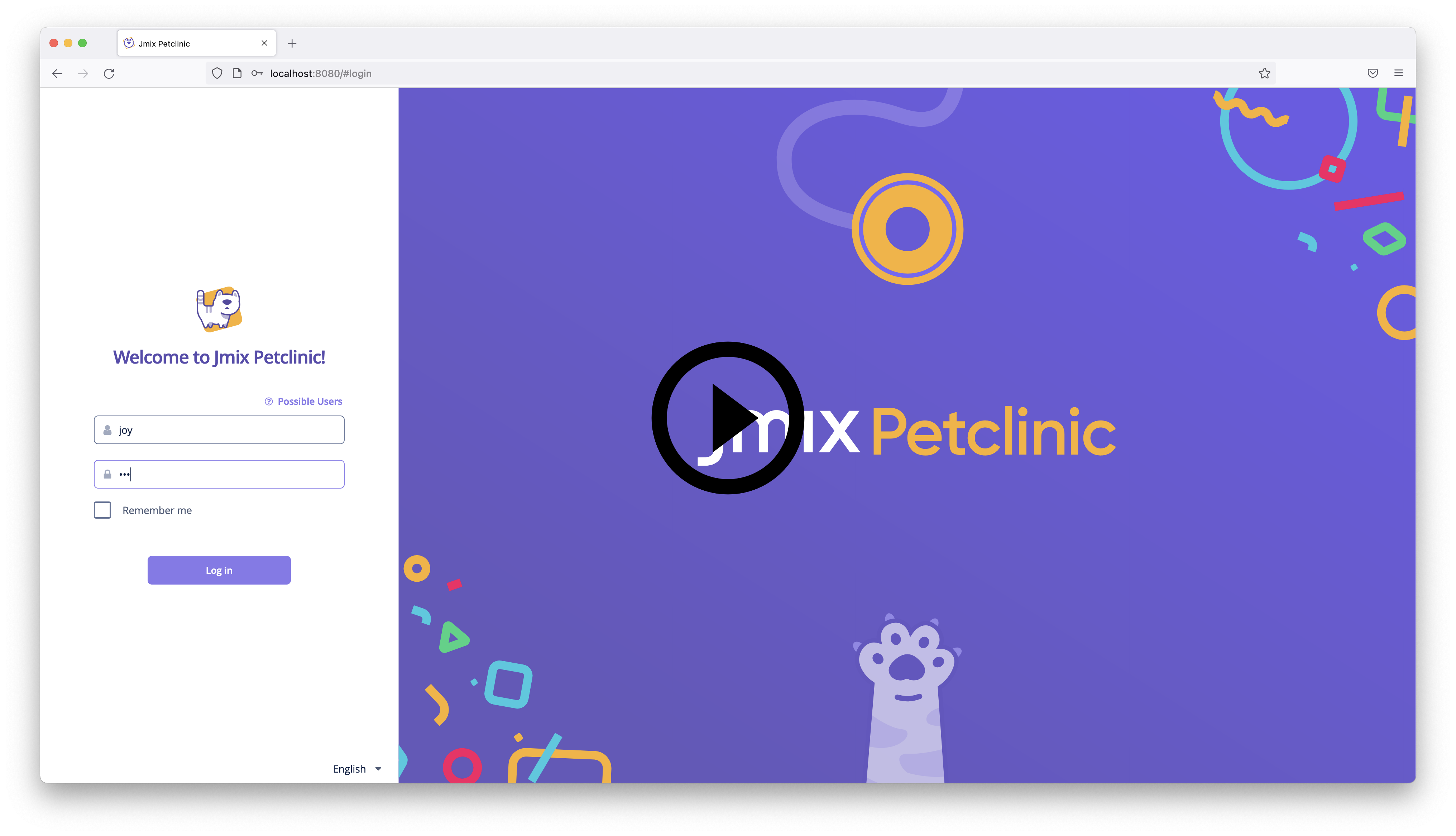The image size is (1456, 836).
Task: Bookmark this page with the star icon
Action: [x=1264, y=73]
